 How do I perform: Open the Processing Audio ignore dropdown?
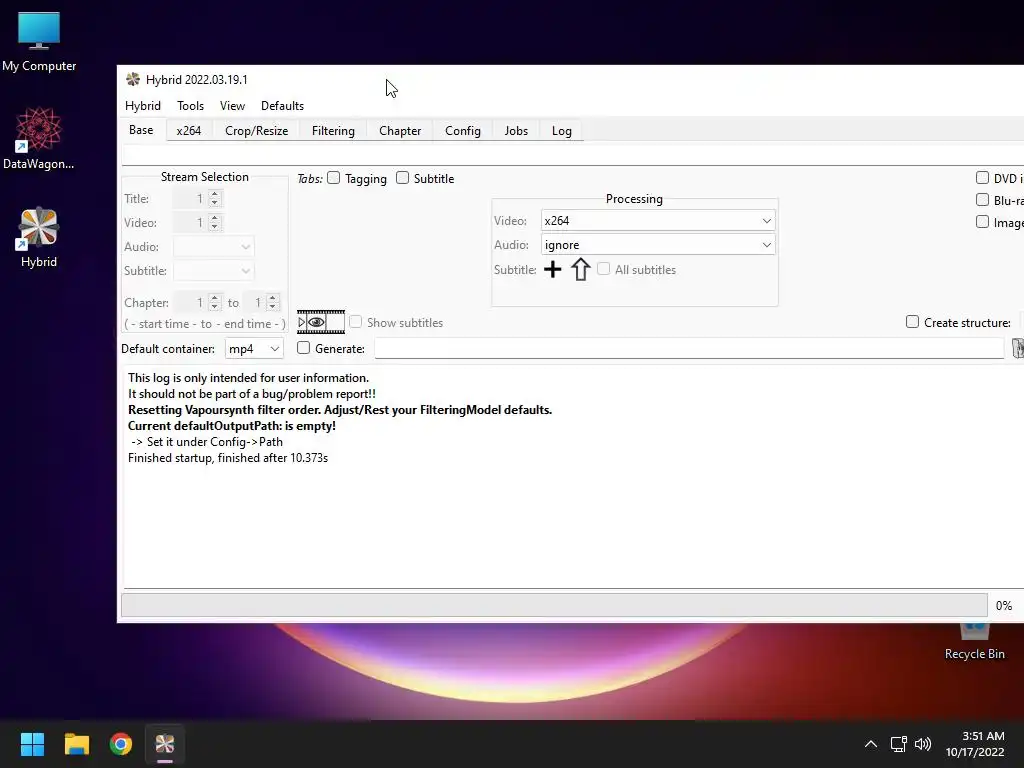pyautogui.click(x=658, y=245)
